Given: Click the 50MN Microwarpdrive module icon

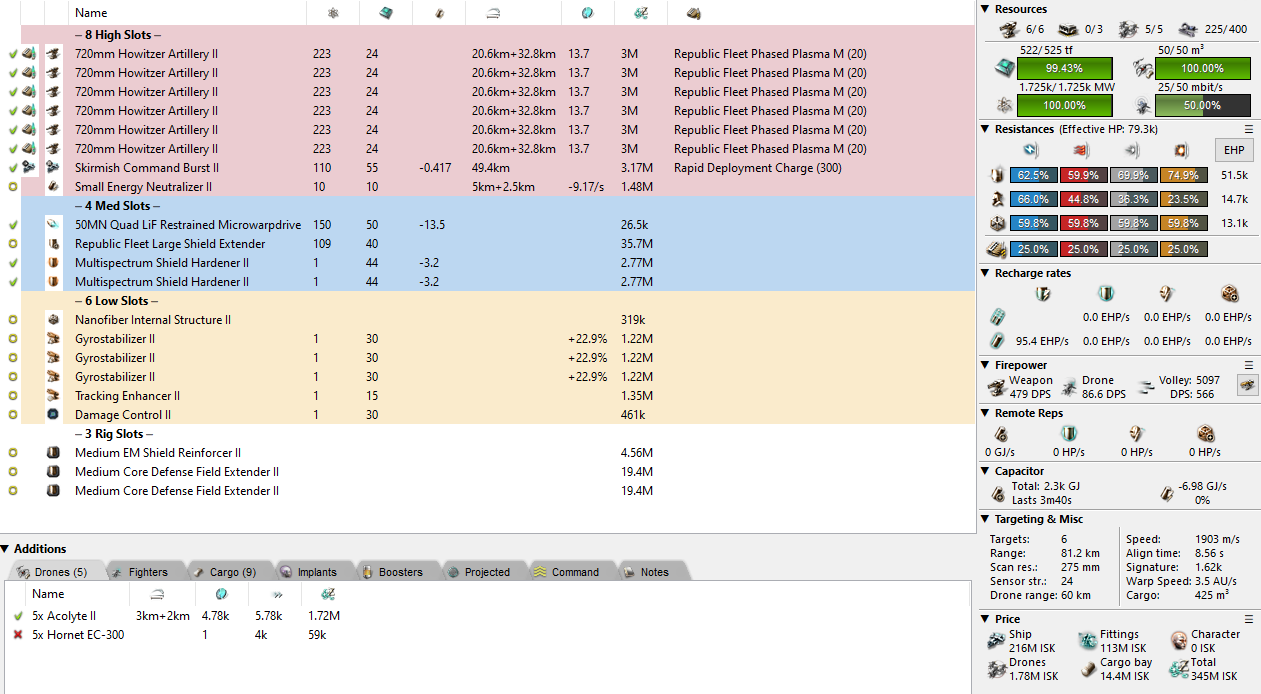Looking at the screenshot, I should 52,225.
